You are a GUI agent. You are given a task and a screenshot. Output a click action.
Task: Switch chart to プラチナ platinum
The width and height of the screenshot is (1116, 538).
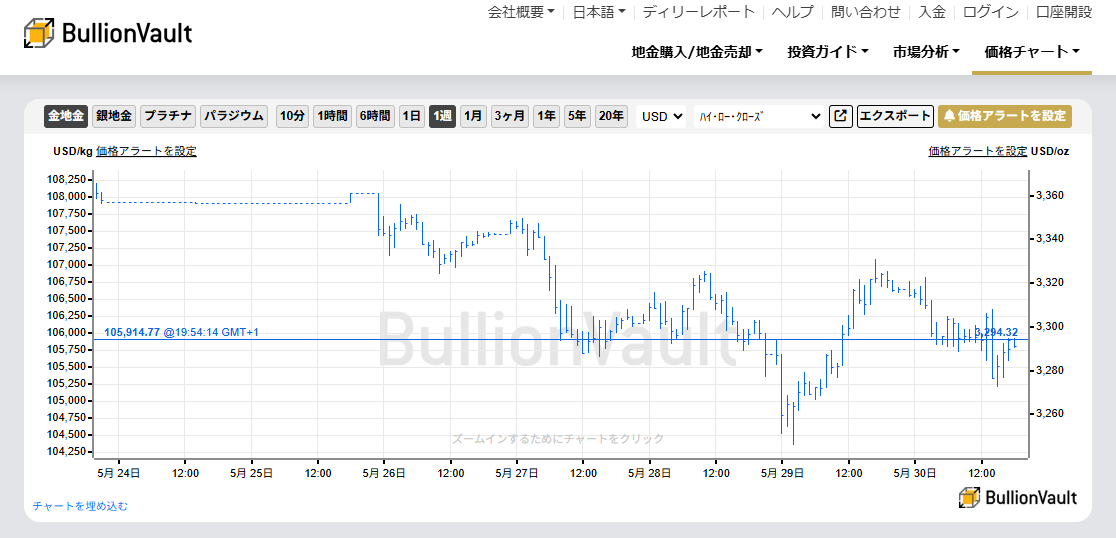tap(167, 116)
